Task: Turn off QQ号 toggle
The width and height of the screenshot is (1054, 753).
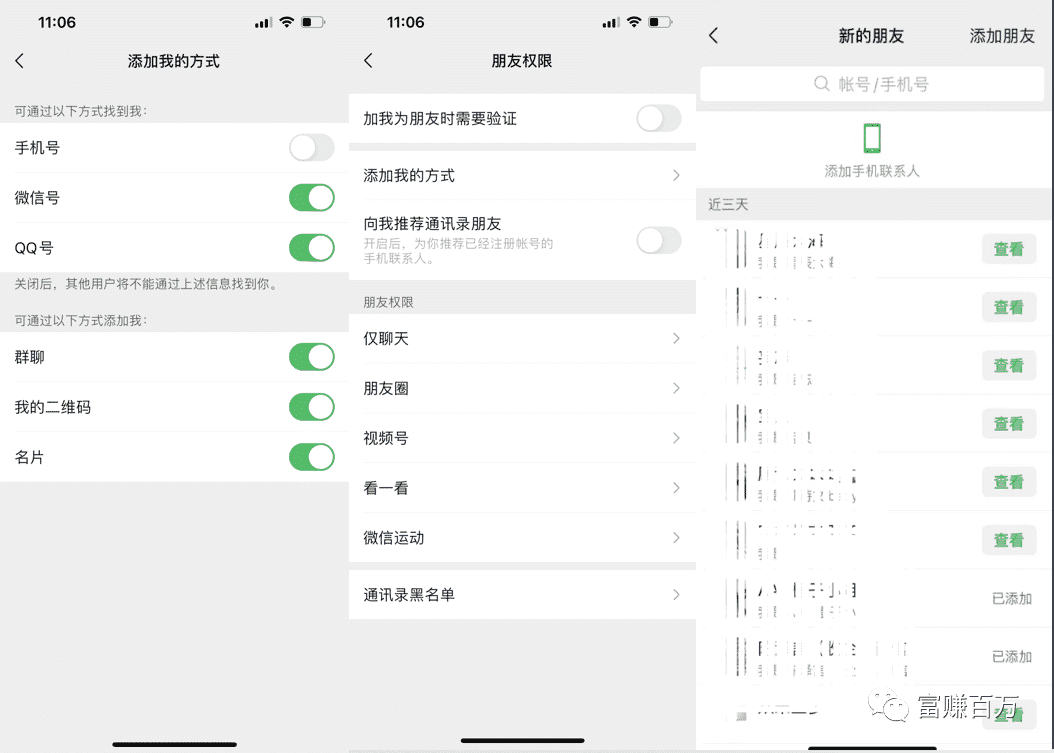Action: (312, 247)
